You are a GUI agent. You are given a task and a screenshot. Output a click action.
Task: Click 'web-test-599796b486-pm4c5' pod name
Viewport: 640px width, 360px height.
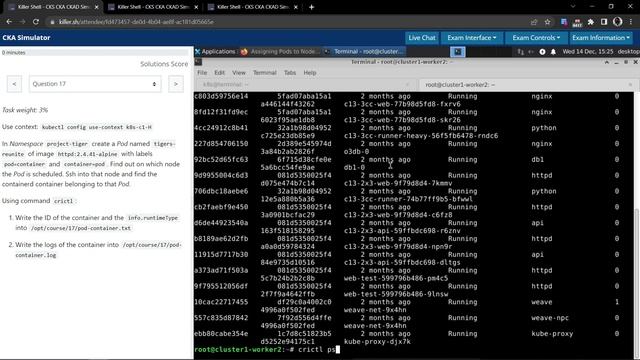click(x=396, y=278)
